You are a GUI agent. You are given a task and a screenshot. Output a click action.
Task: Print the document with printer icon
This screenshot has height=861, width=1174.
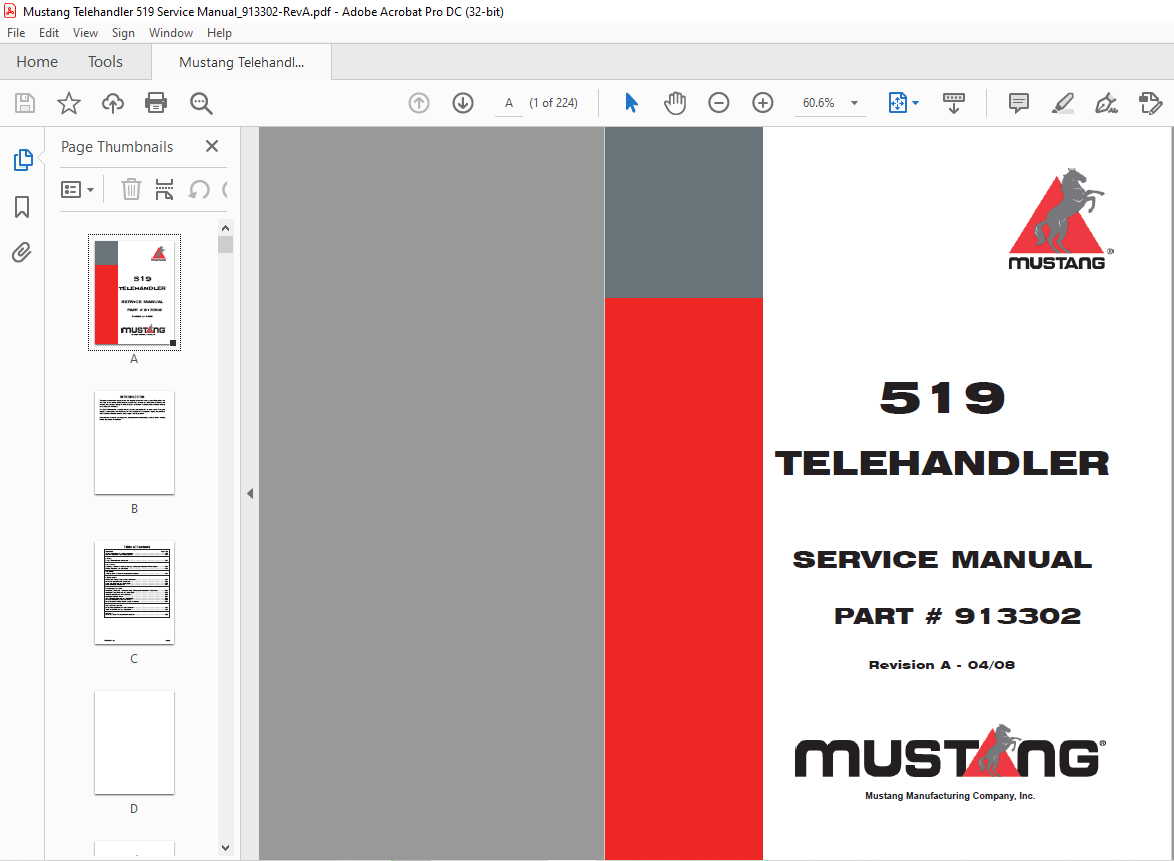[x=156, y=103]
